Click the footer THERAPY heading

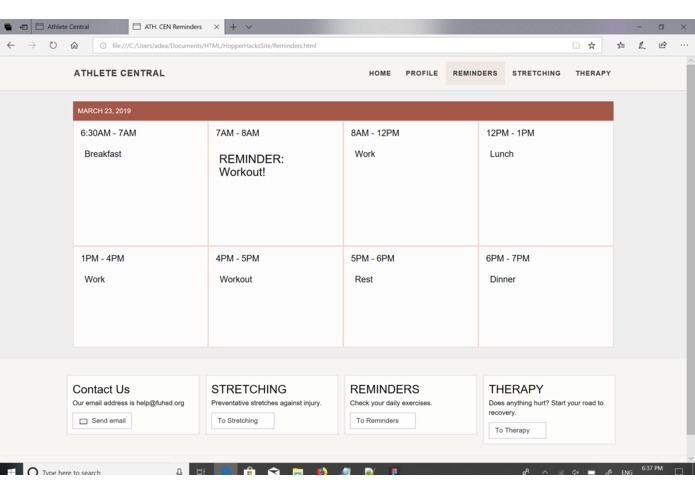tap(516, 389)
